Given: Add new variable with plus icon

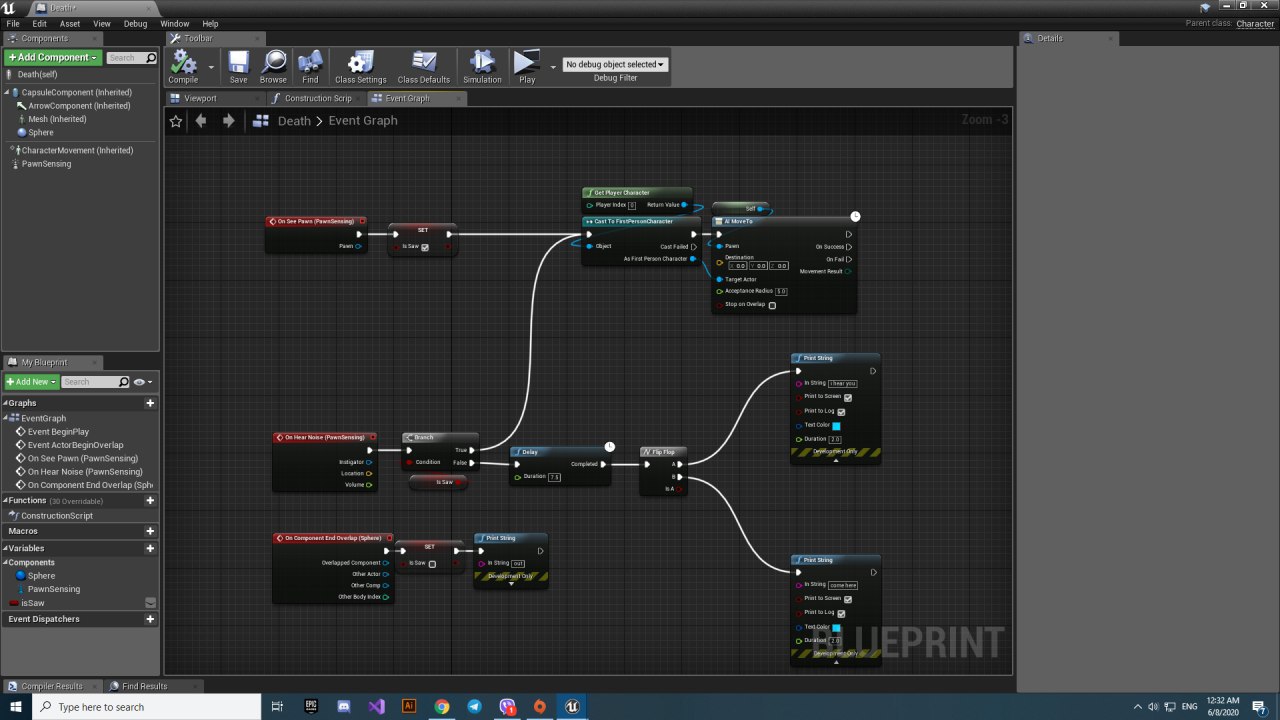Looking at the screenshot, I should (x=150, y=548).
